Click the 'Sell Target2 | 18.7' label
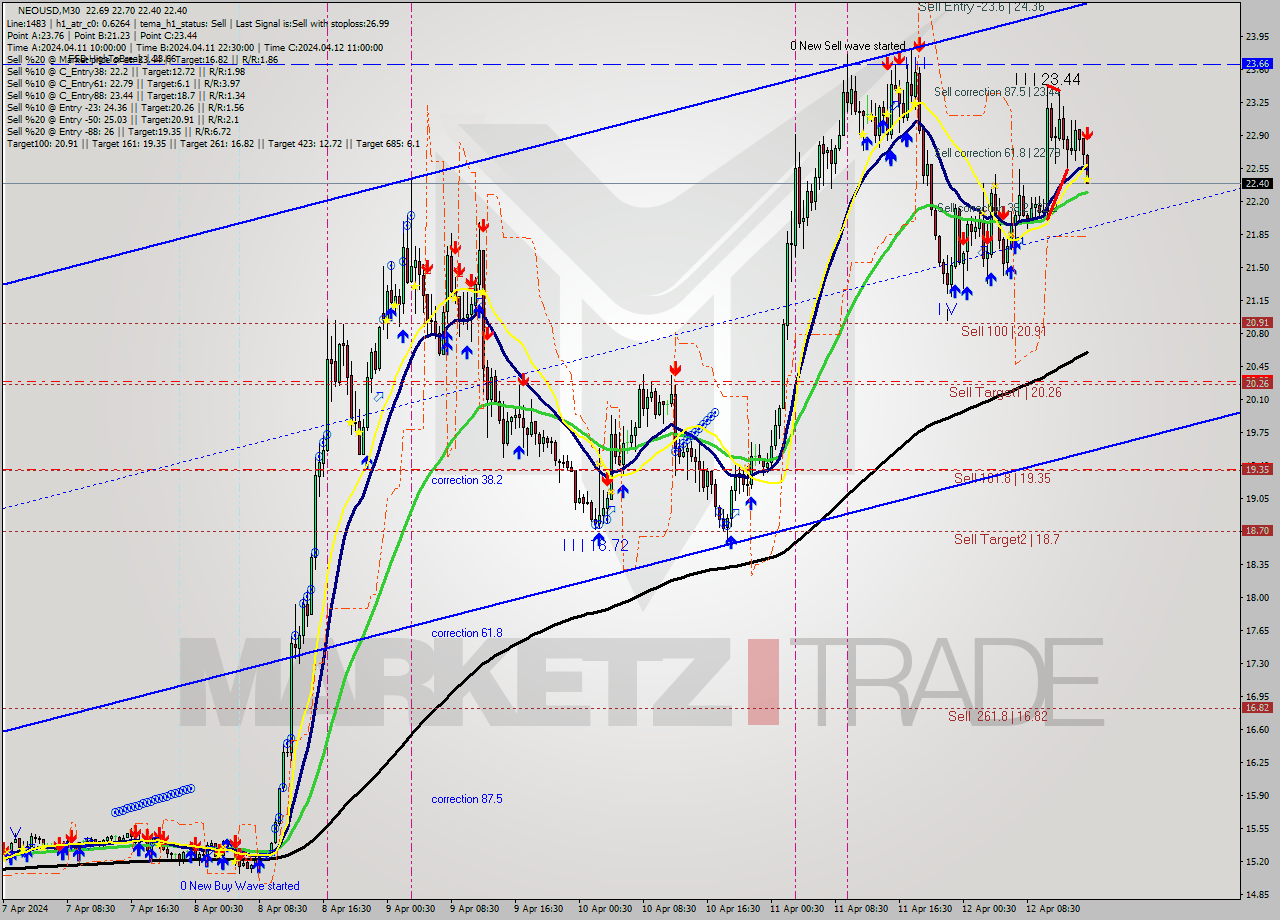Screen dimensions: 1280x920 (1006, 539)
